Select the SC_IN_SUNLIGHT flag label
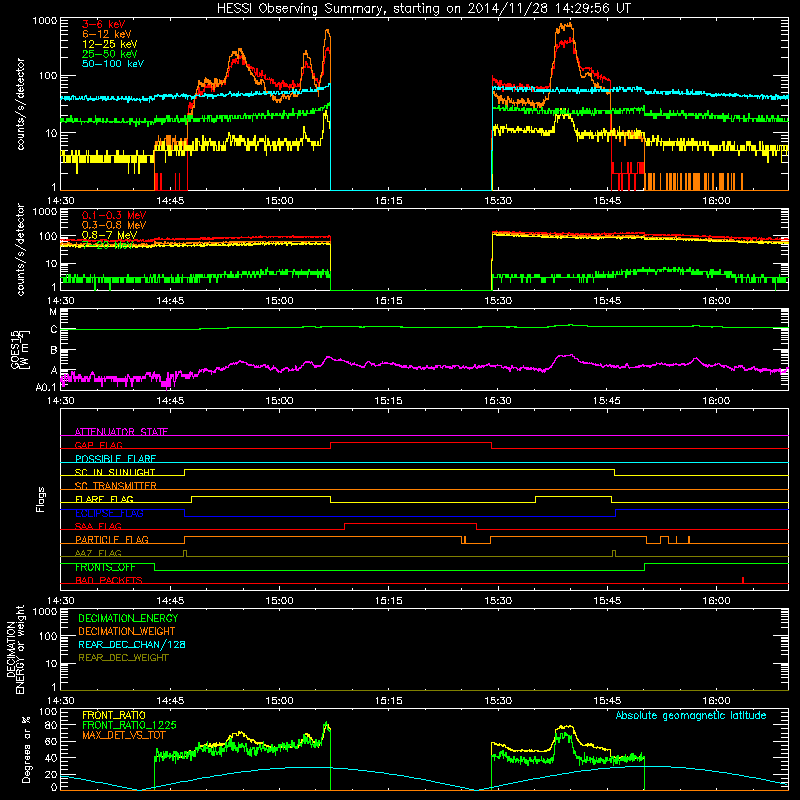 115,472
